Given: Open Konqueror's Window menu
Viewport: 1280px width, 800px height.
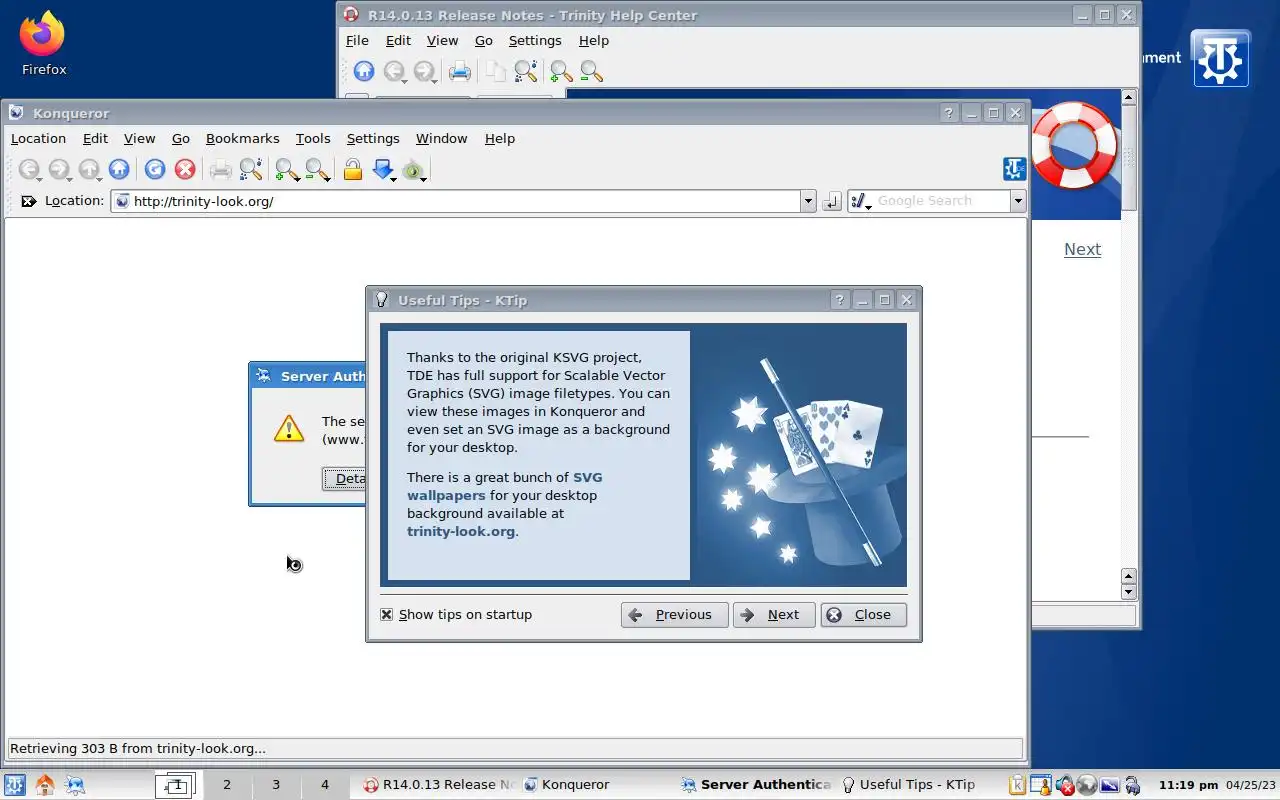Looking at the screenshot, I should point(441,138).
